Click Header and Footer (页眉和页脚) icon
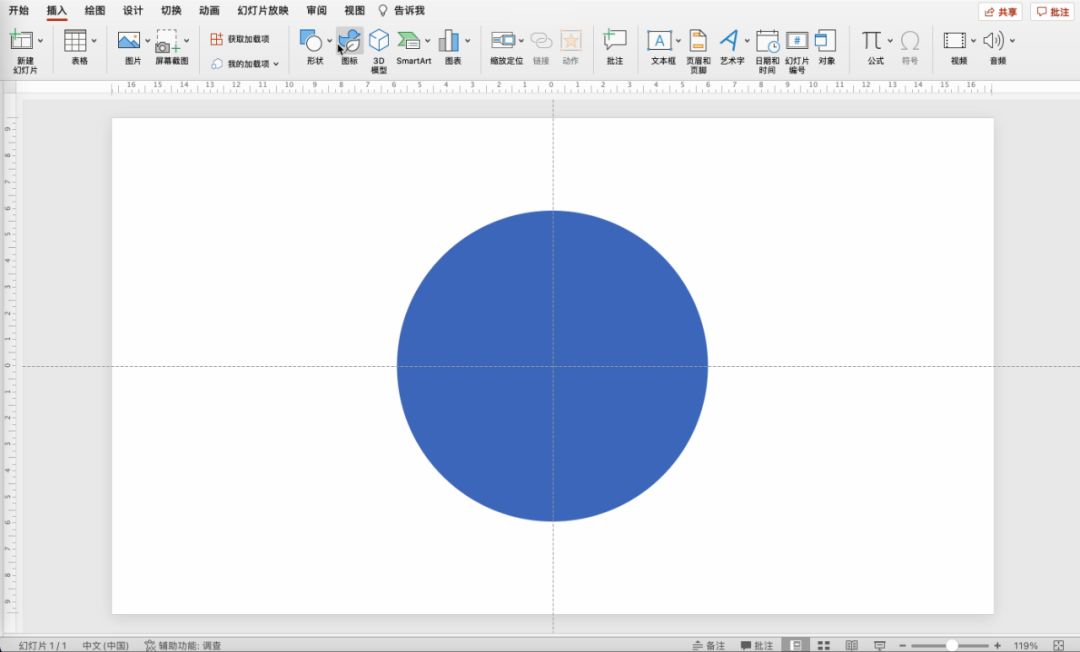Screen dimensions: 1080x652 coord(698,41)
